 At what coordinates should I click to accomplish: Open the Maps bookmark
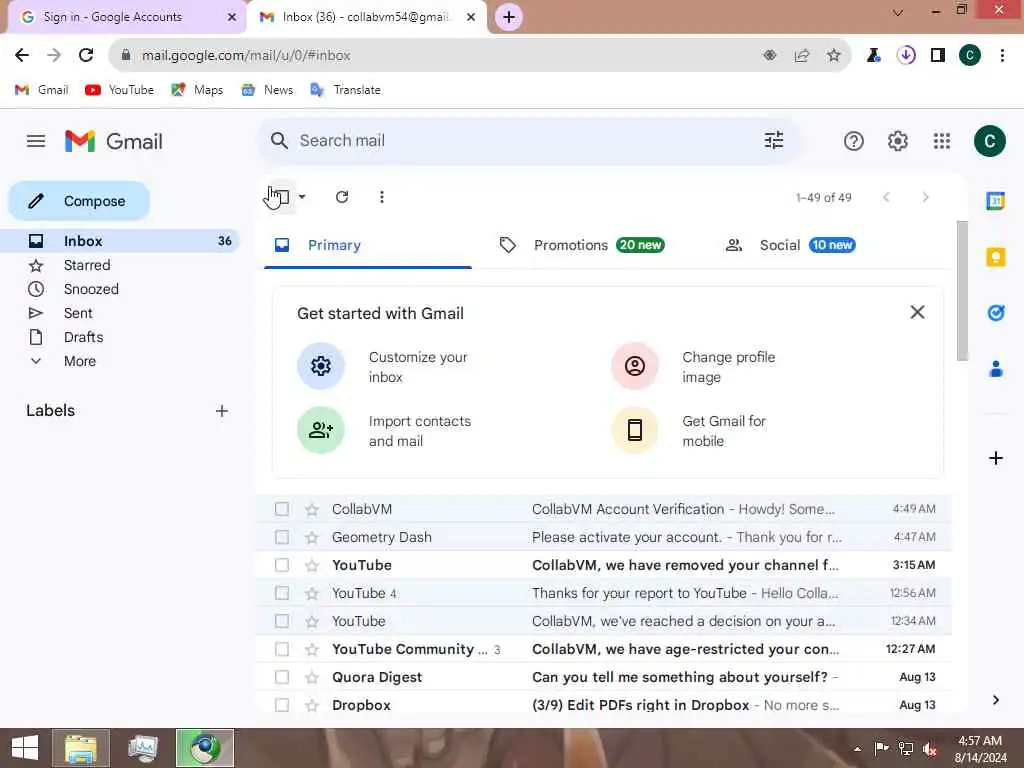[x=198, y=90]
